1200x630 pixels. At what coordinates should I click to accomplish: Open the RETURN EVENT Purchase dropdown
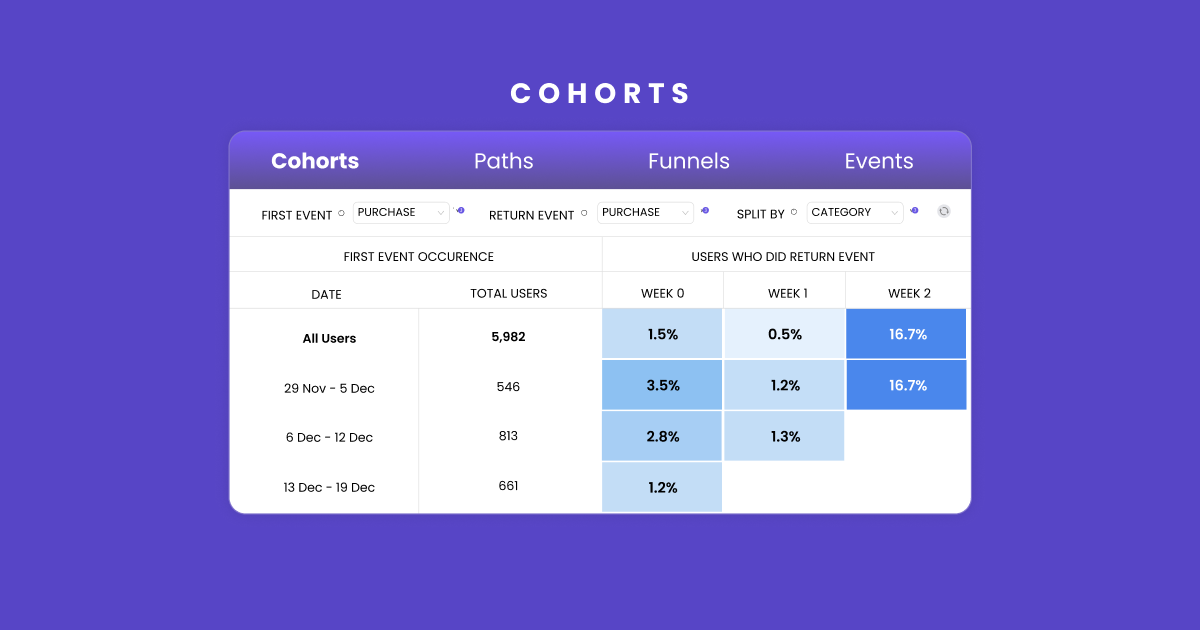pos(645,212)
